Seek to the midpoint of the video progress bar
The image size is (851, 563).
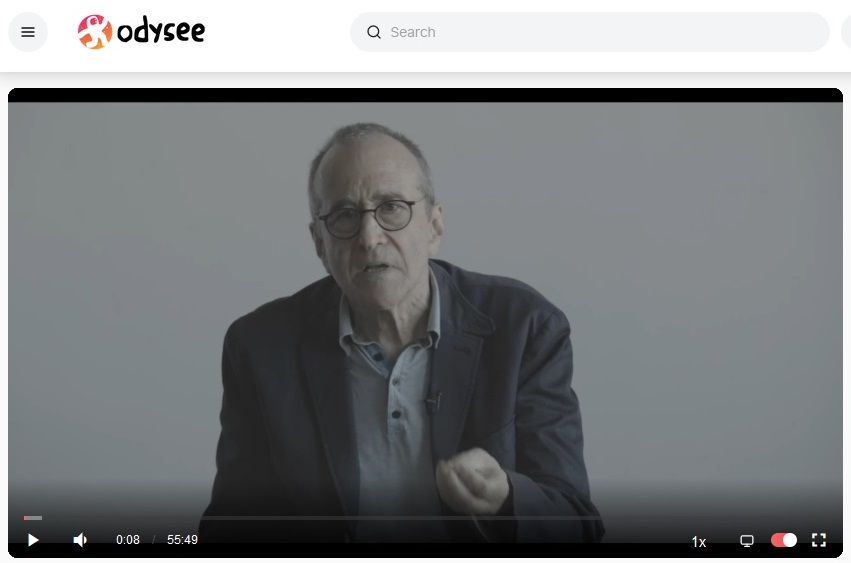coord(426,518)
